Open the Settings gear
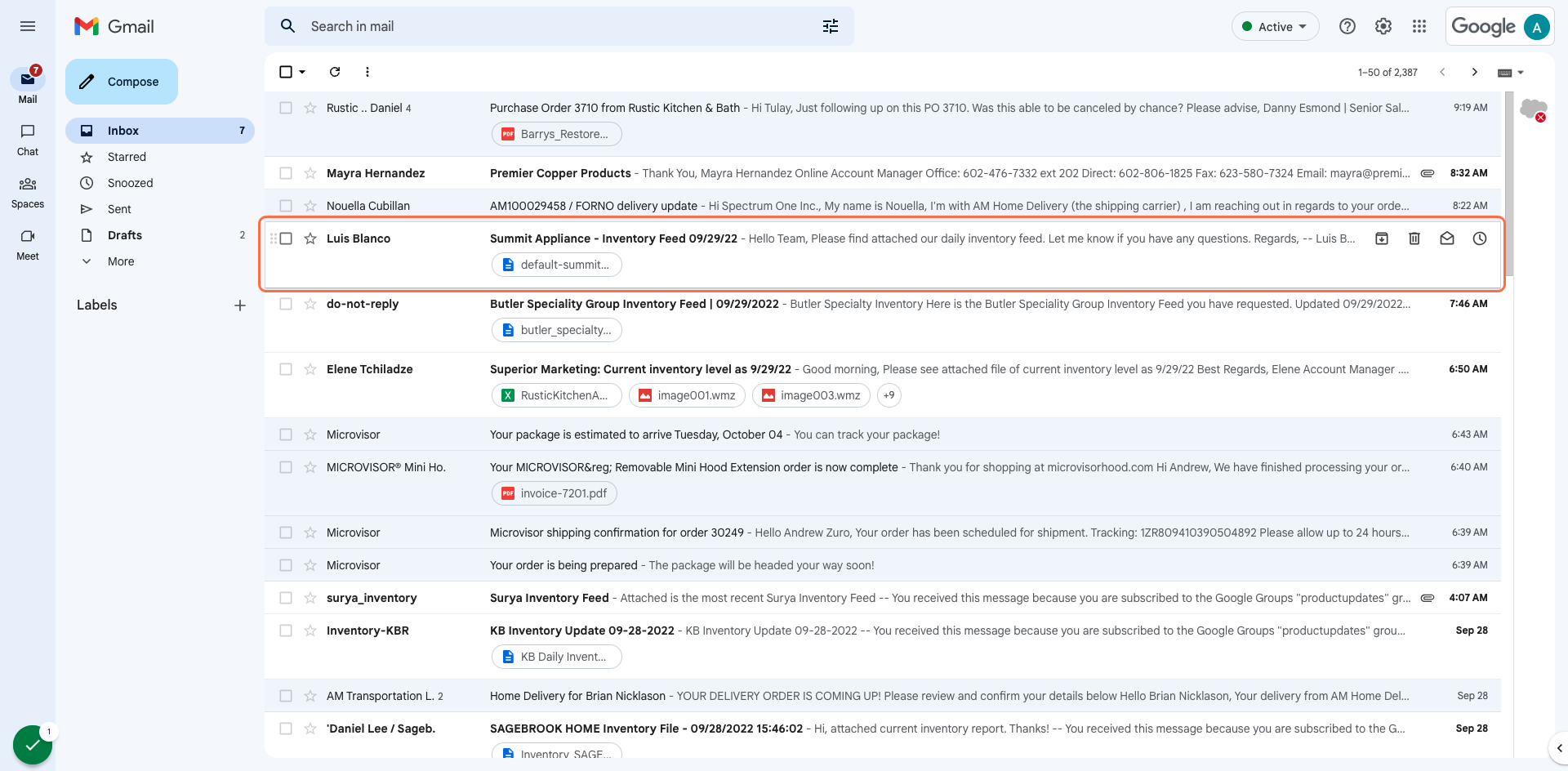 point(1383,26)
